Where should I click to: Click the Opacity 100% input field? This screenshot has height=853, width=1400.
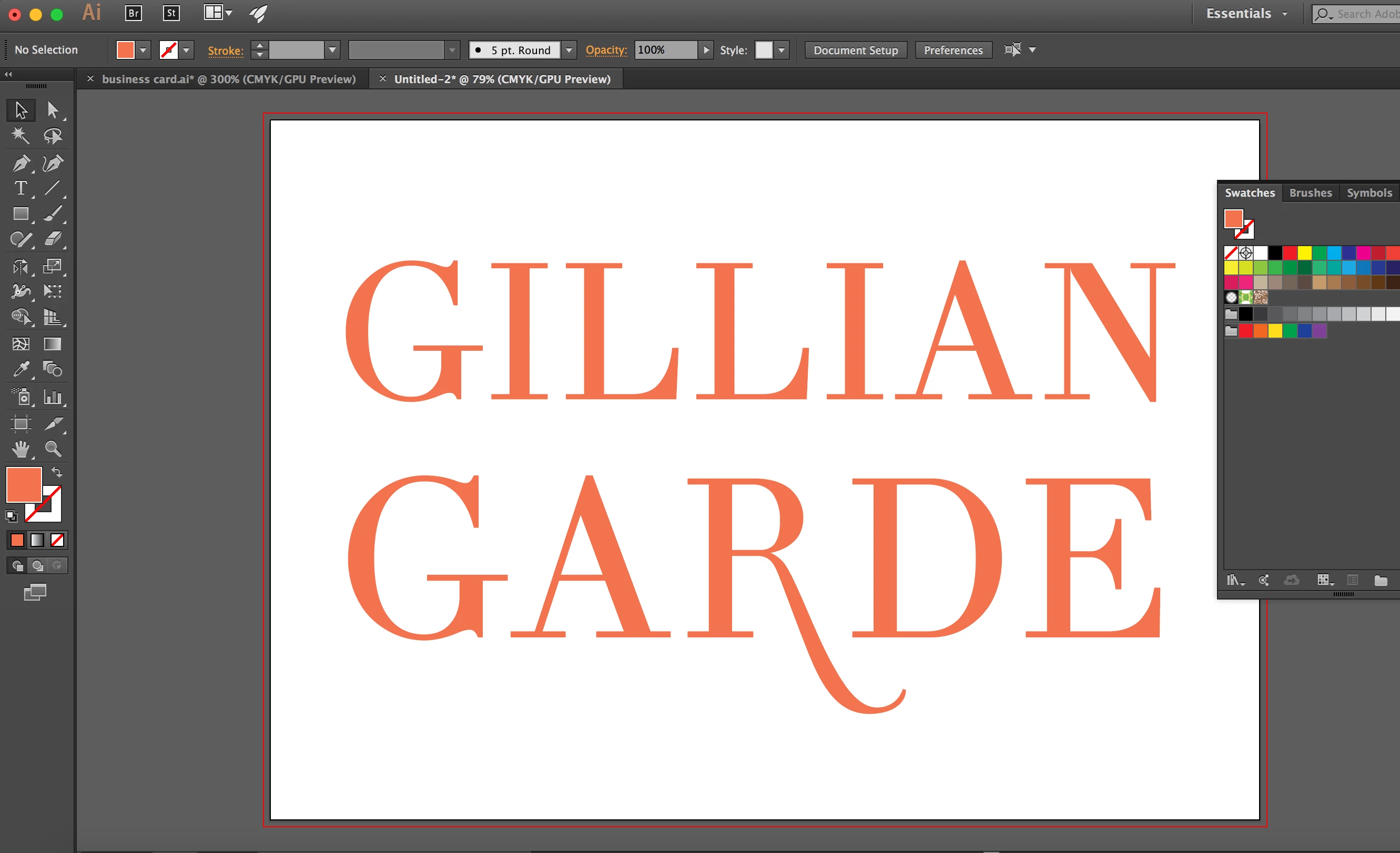pyautogui.click(x=665, y=50)
